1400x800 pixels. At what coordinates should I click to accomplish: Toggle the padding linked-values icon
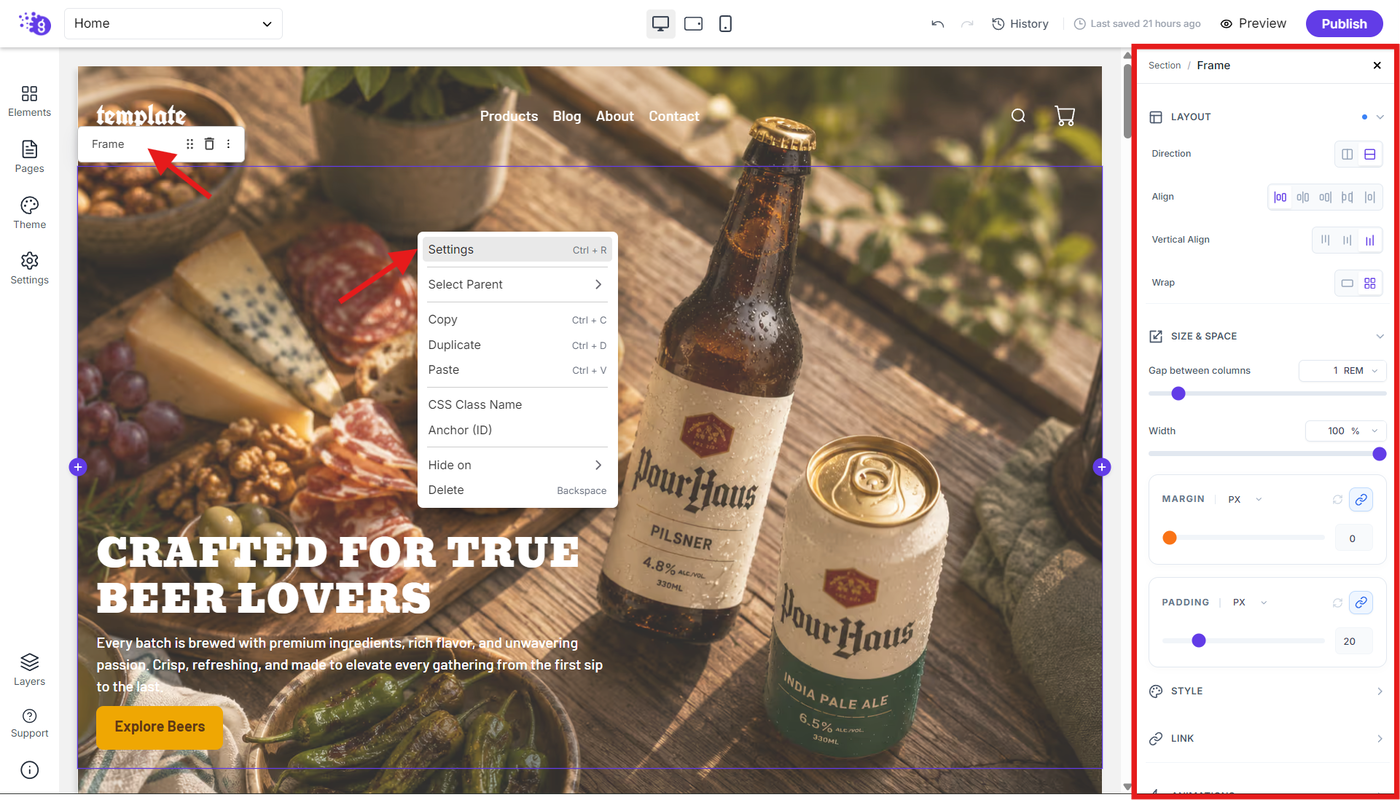pos(1359,602)
